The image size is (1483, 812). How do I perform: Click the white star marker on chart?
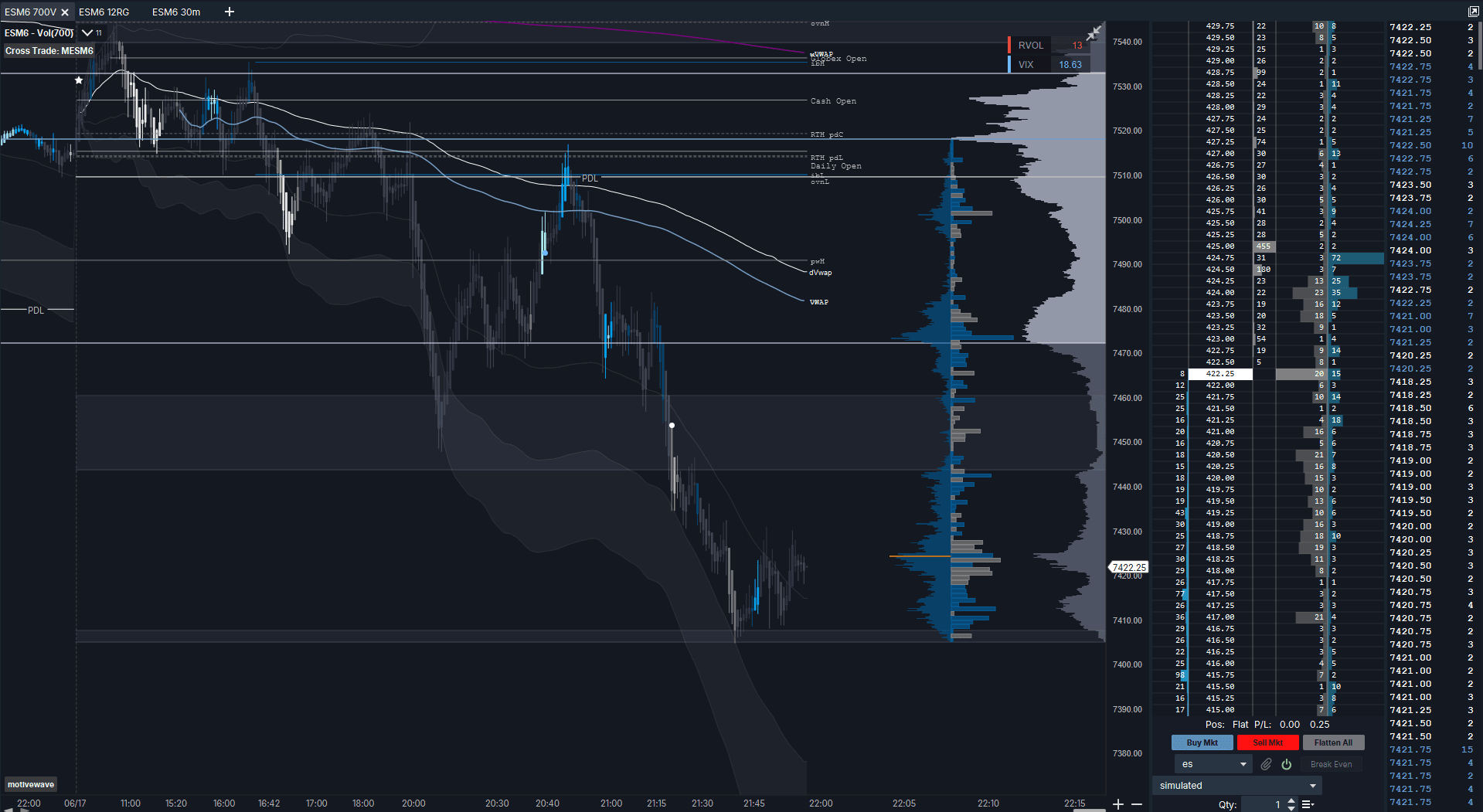click(x=79, y=80)
